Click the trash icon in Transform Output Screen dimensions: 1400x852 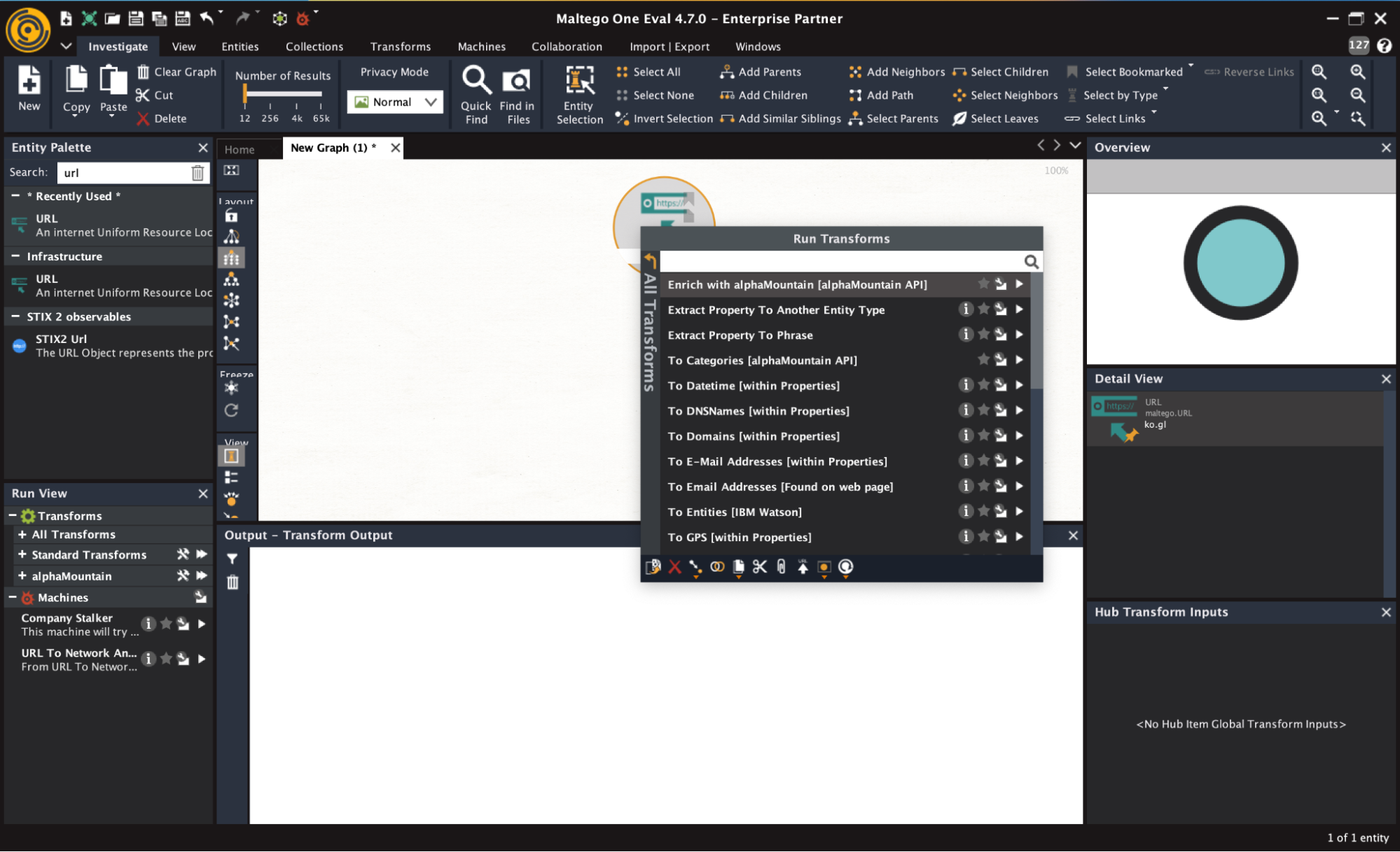pos(233,582)
